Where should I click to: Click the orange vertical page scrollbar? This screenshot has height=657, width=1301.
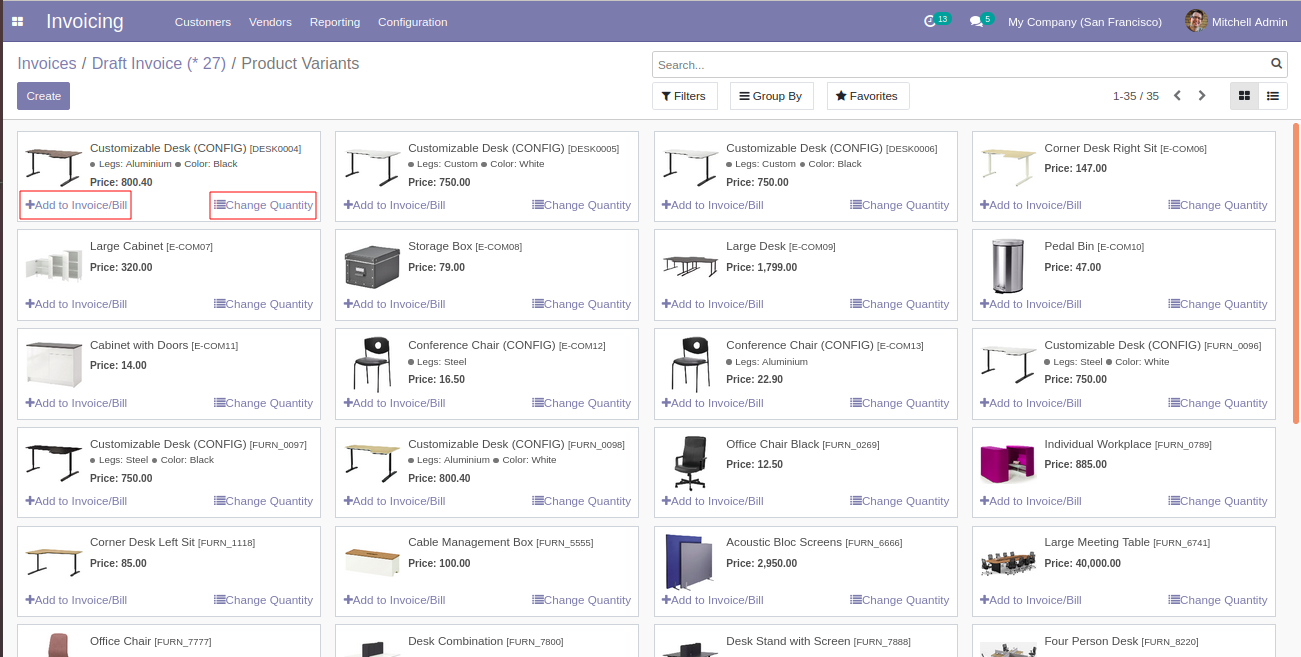pyautogui.click(x=1296, y=273)
